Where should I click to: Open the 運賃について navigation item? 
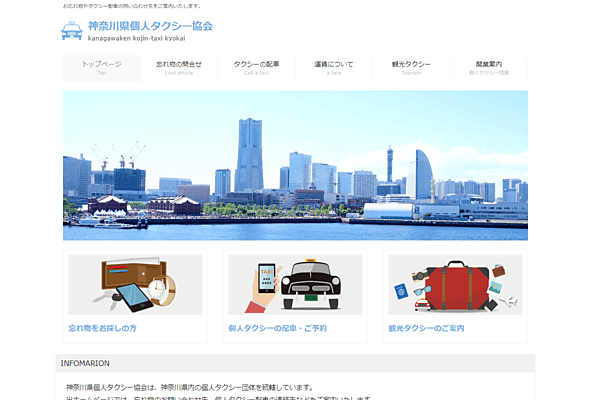[334, 67]
